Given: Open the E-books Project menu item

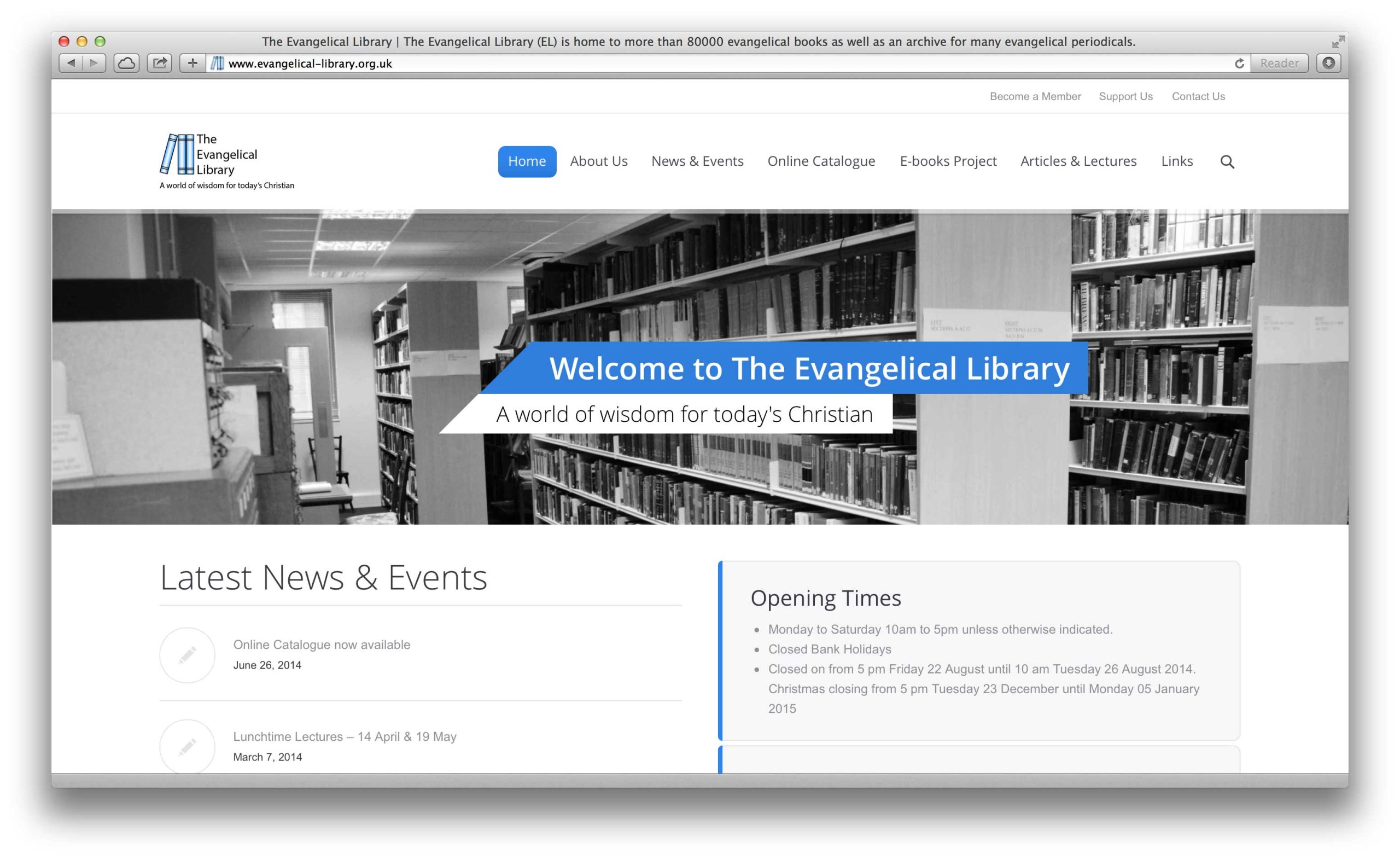Looking at the screenshot, I should [x=948, y=161].
